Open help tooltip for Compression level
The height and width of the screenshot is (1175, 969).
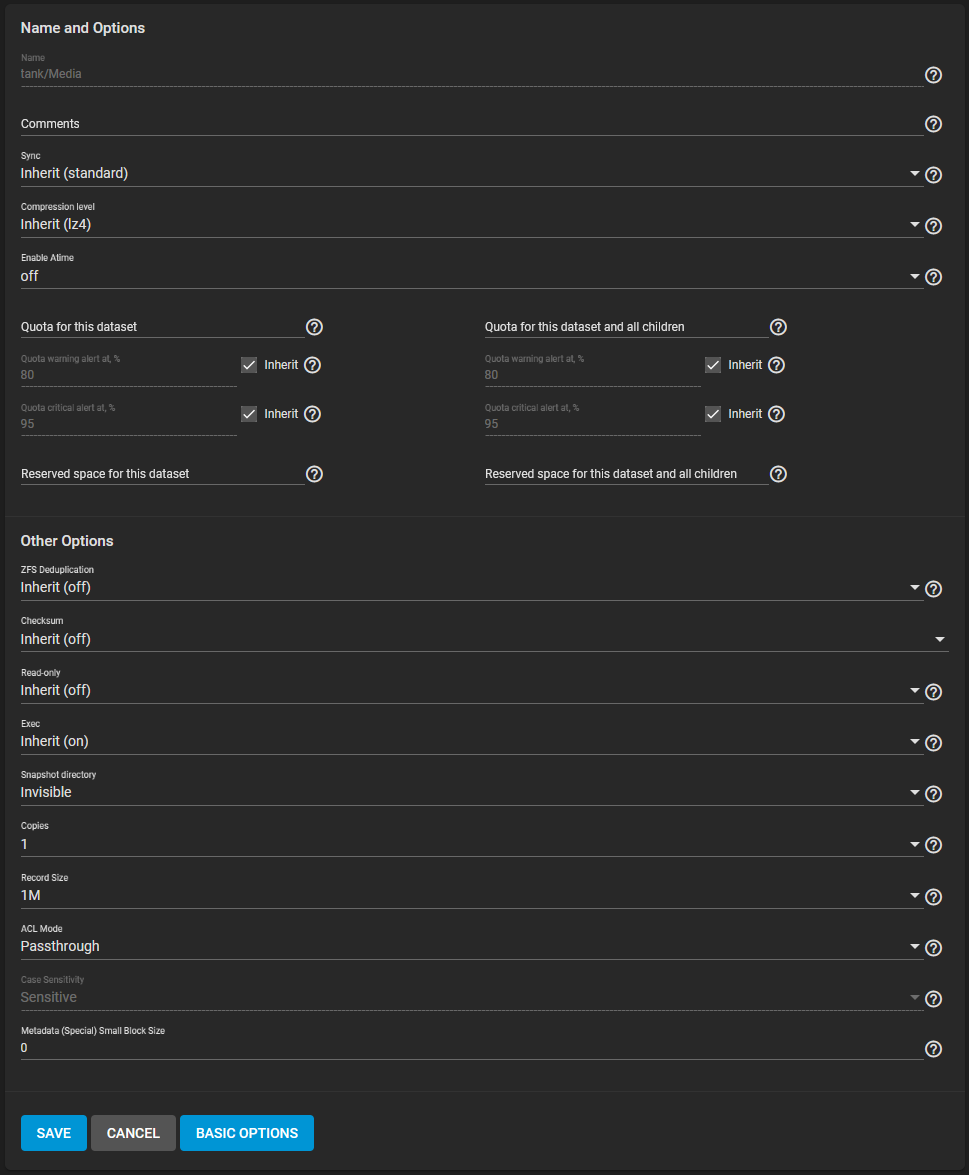(933, 226)
